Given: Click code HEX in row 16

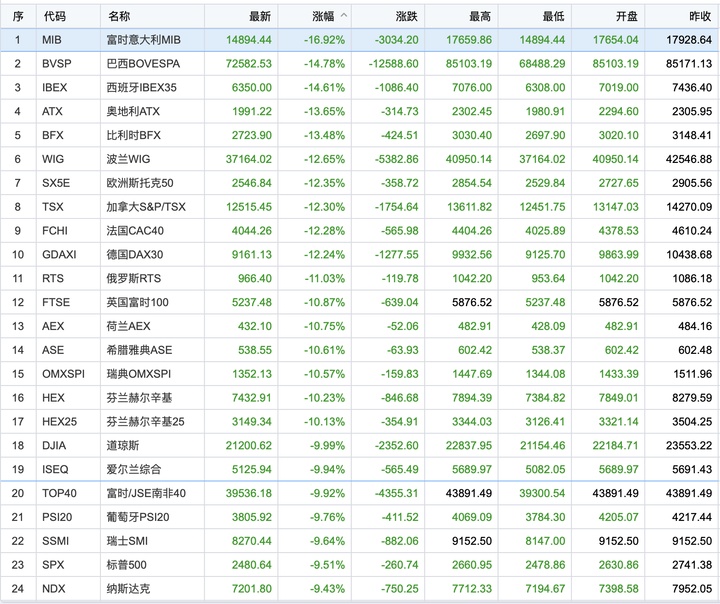Looking at the screenshot, I should pyautogui.click(x=53, y=398).
